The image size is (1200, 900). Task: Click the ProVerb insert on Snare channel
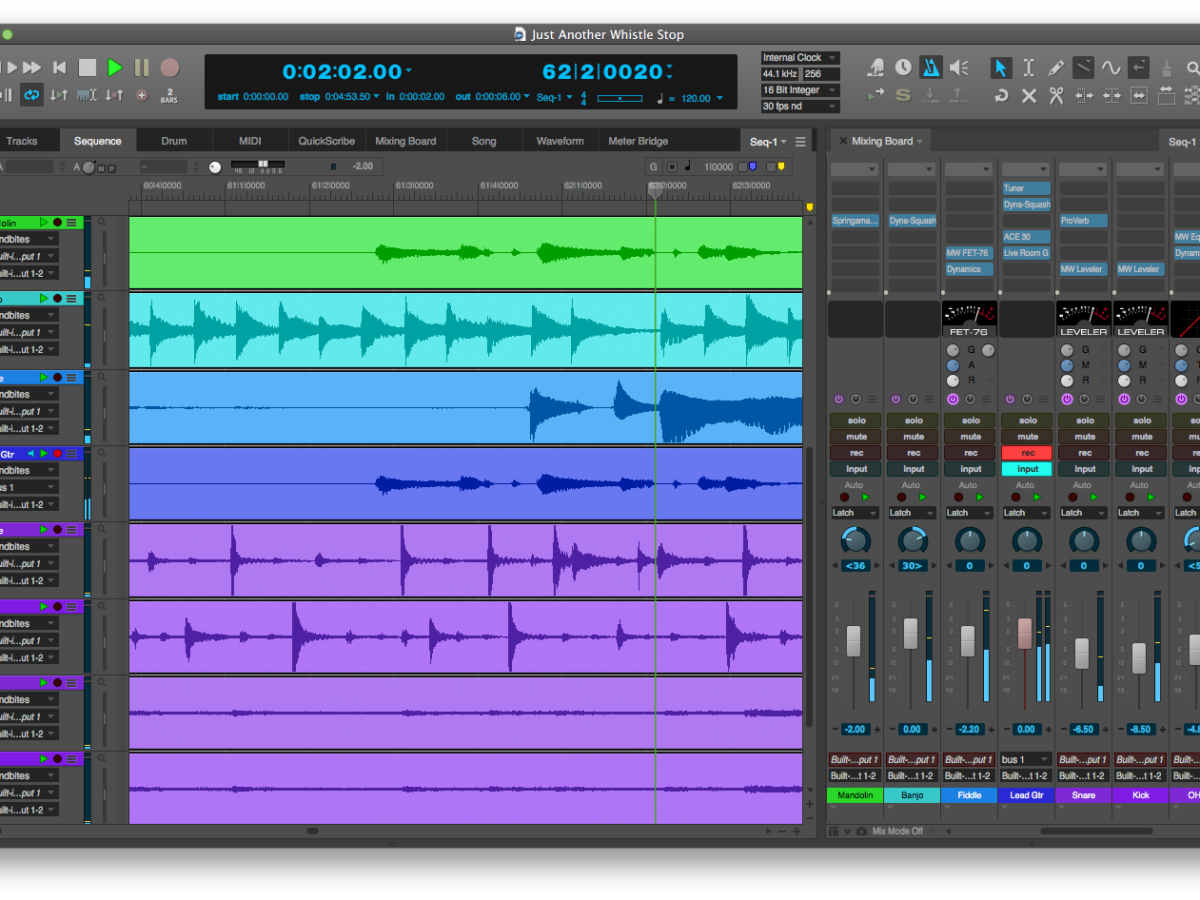click(x=1084, y=221)
